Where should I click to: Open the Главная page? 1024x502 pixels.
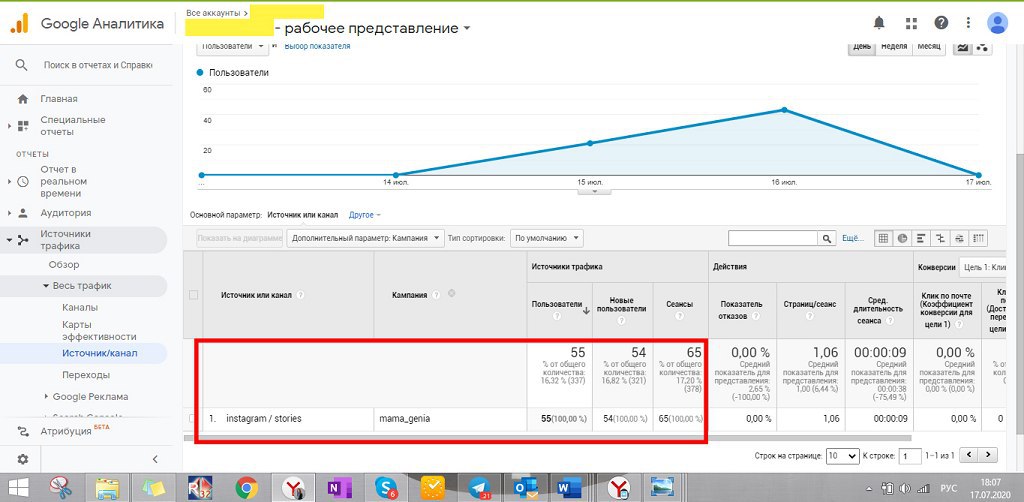[x=59, y=99]
